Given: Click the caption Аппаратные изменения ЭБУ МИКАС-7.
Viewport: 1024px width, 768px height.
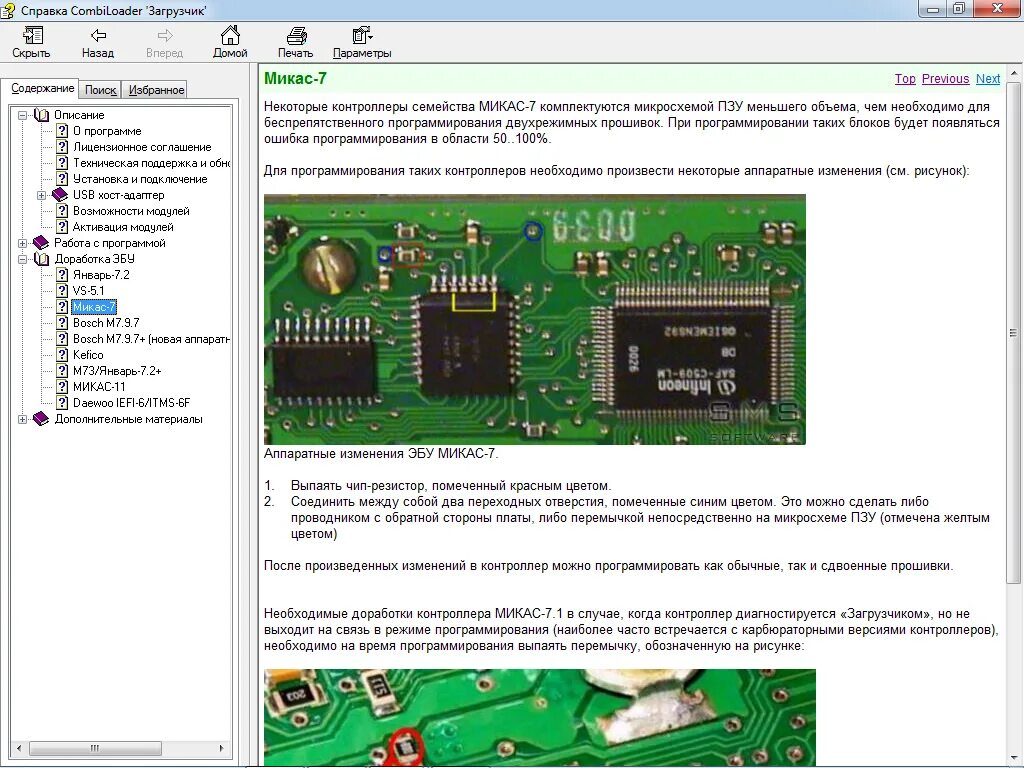Looking at the screenshot, I should tap(381, 453).
